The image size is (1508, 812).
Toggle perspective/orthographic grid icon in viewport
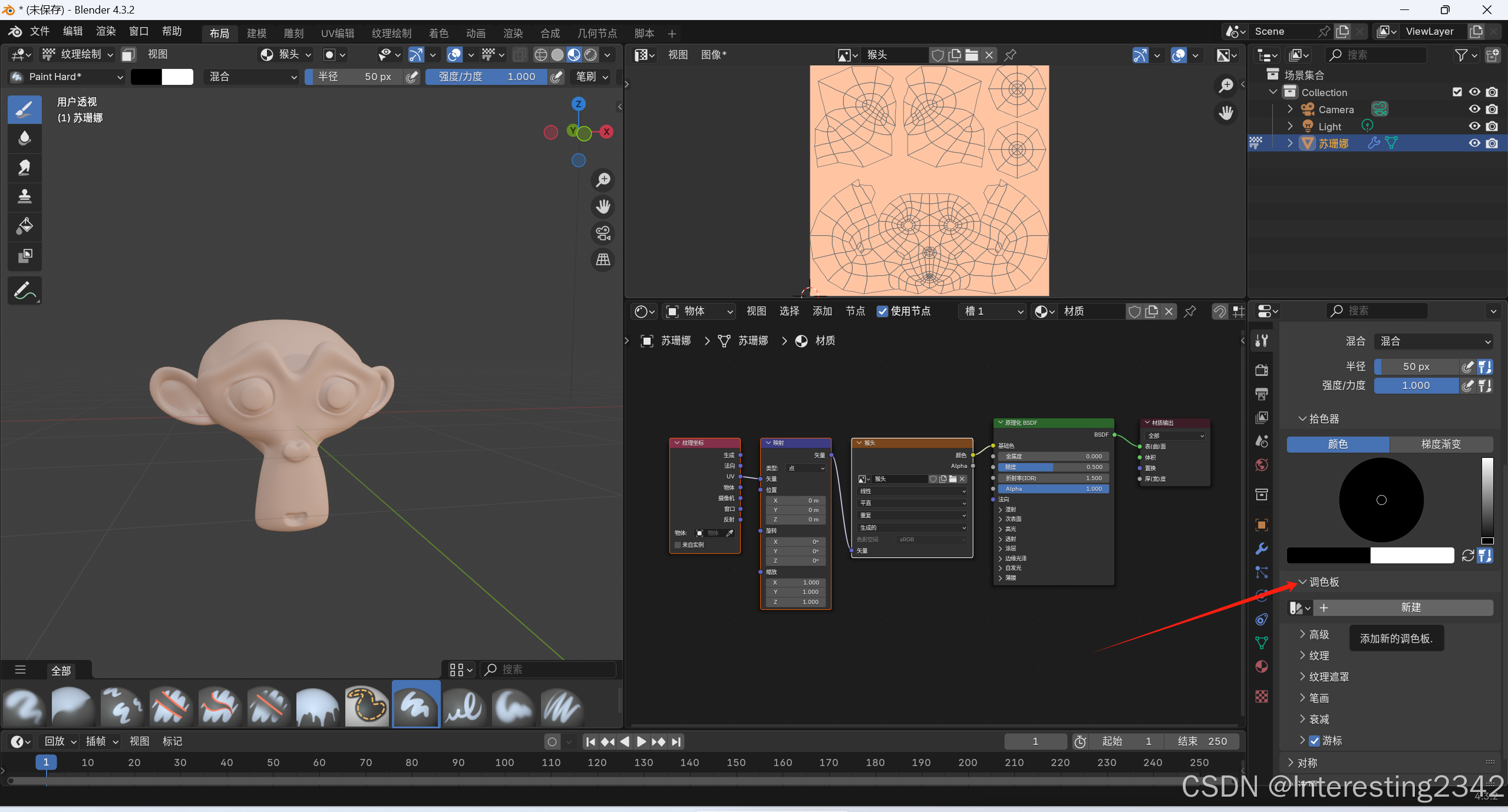(603, 260)
